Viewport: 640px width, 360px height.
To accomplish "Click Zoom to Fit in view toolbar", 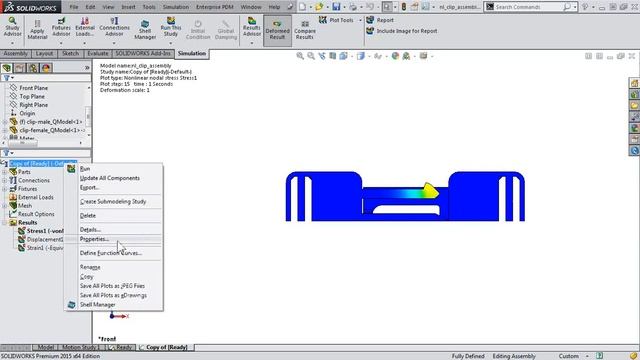I will [300, 56].
